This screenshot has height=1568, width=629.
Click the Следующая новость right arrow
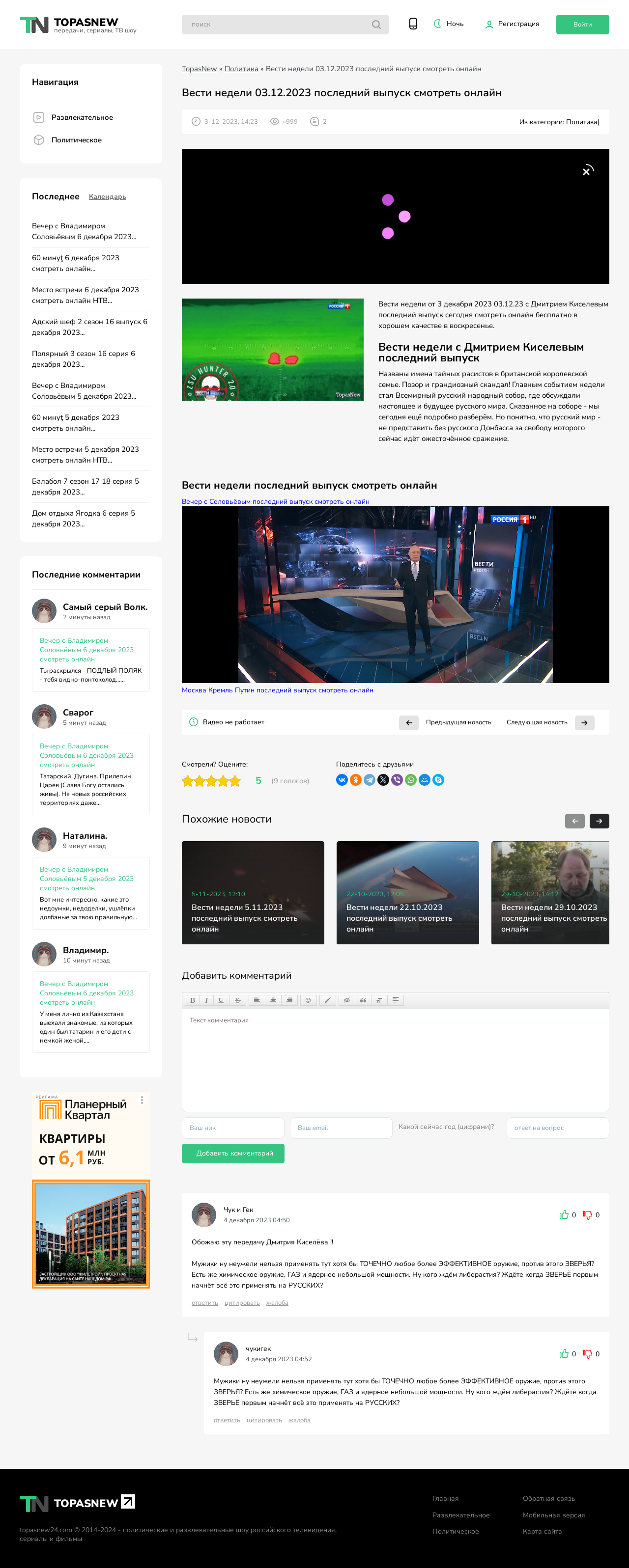[584, 722]
